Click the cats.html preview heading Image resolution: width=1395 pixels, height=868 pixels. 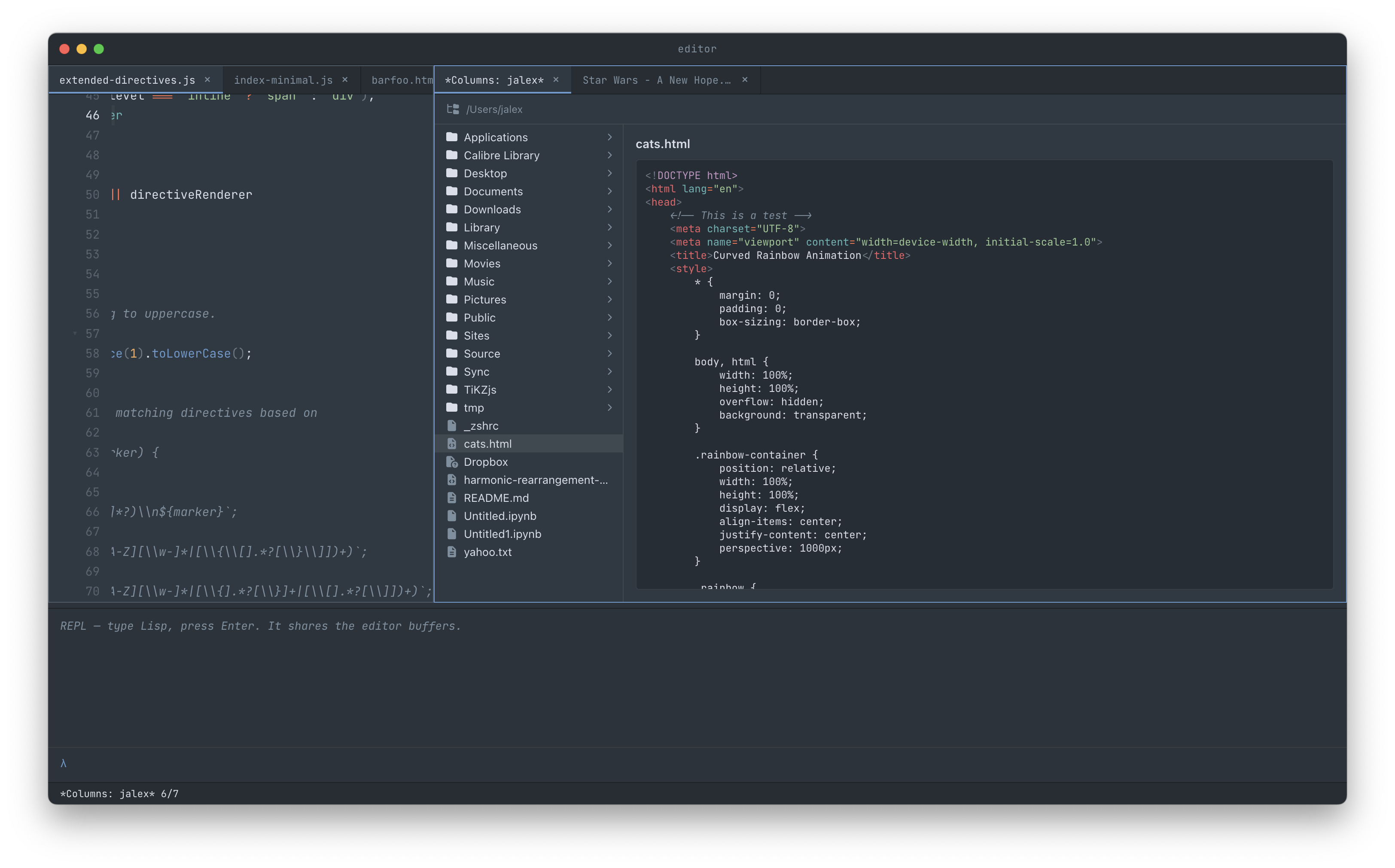[662, 144]
